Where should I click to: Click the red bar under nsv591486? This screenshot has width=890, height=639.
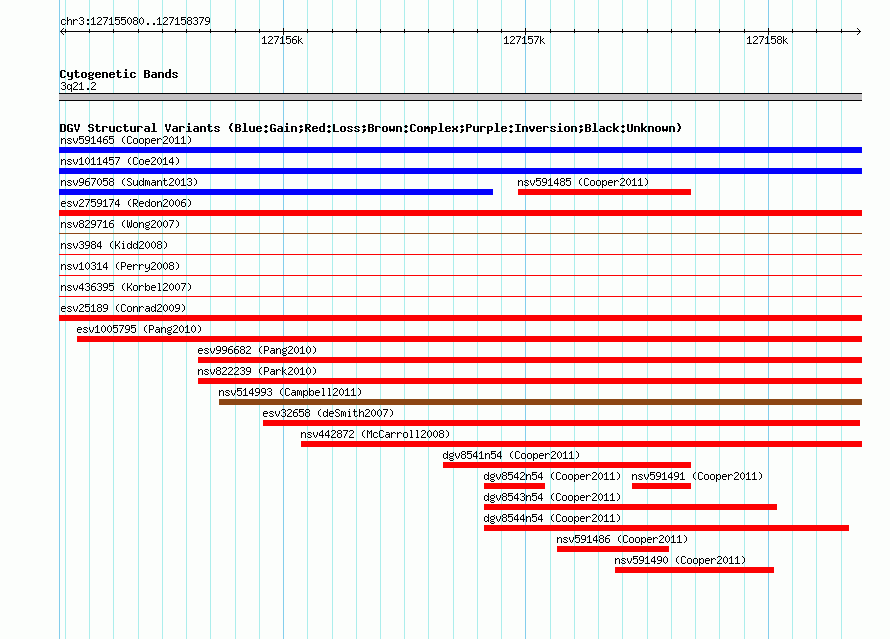(613, 549)
